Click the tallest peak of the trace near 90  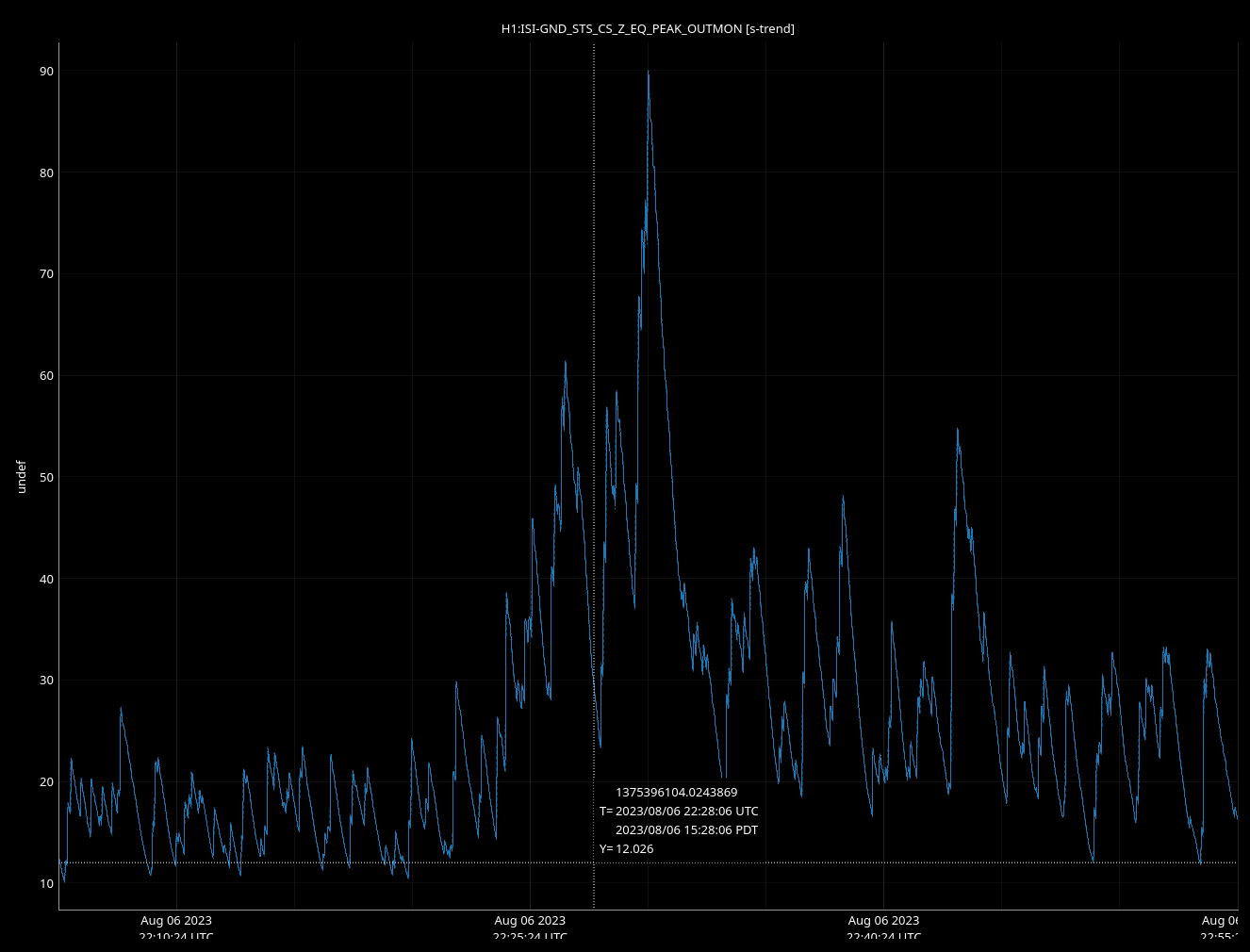648,73
